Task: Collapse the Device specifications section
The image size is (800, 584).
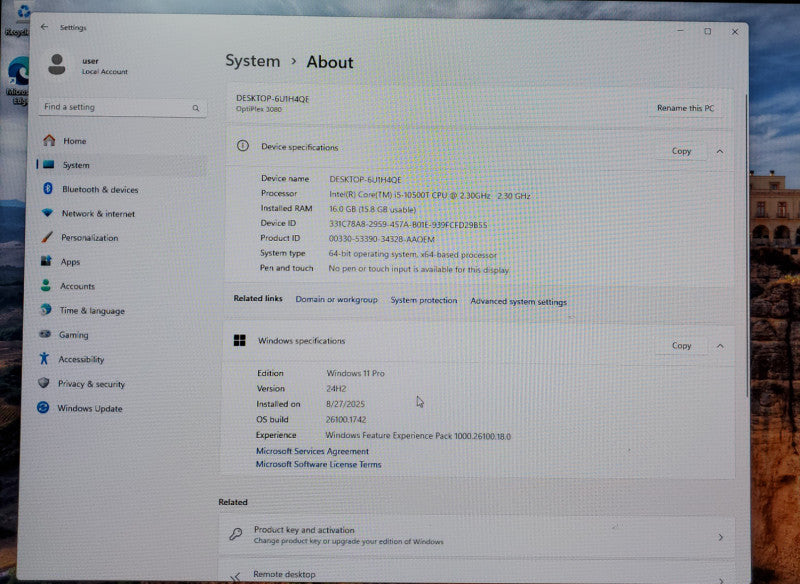Action: point(719,151)
